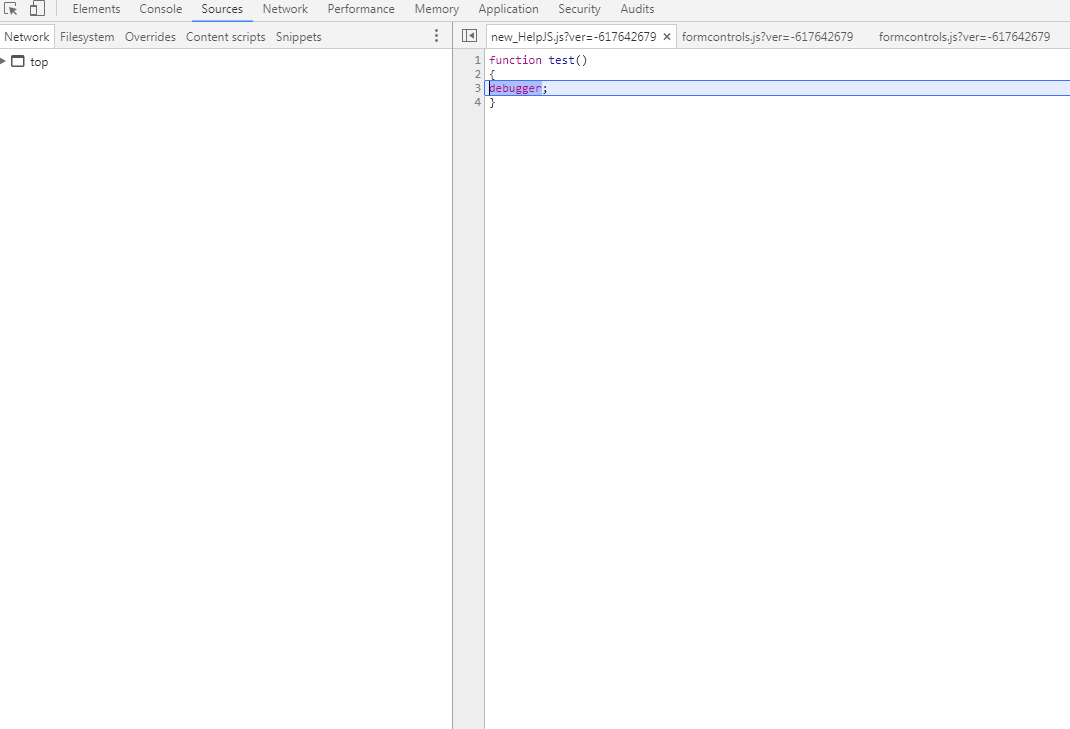Toggle the device toolbar icon
Image resolution: width=1070 pixels, height=729 pixels.
pos(37,9)
